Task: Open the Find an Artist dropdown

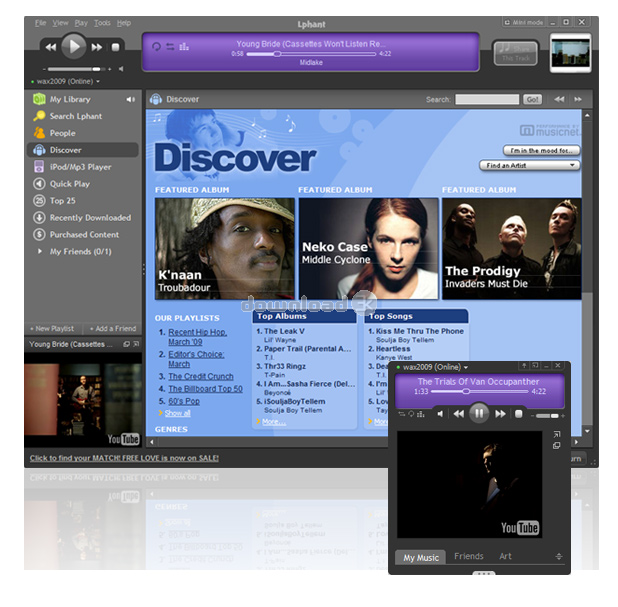Action: pyautogui.click(x=529, y=166)
